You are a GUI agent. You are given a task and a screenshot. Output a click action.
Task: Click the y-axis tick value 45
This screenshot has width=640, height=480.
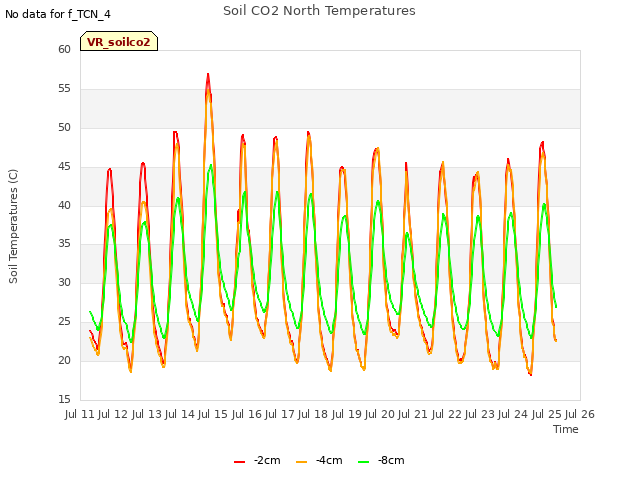[x=64, y=167]
